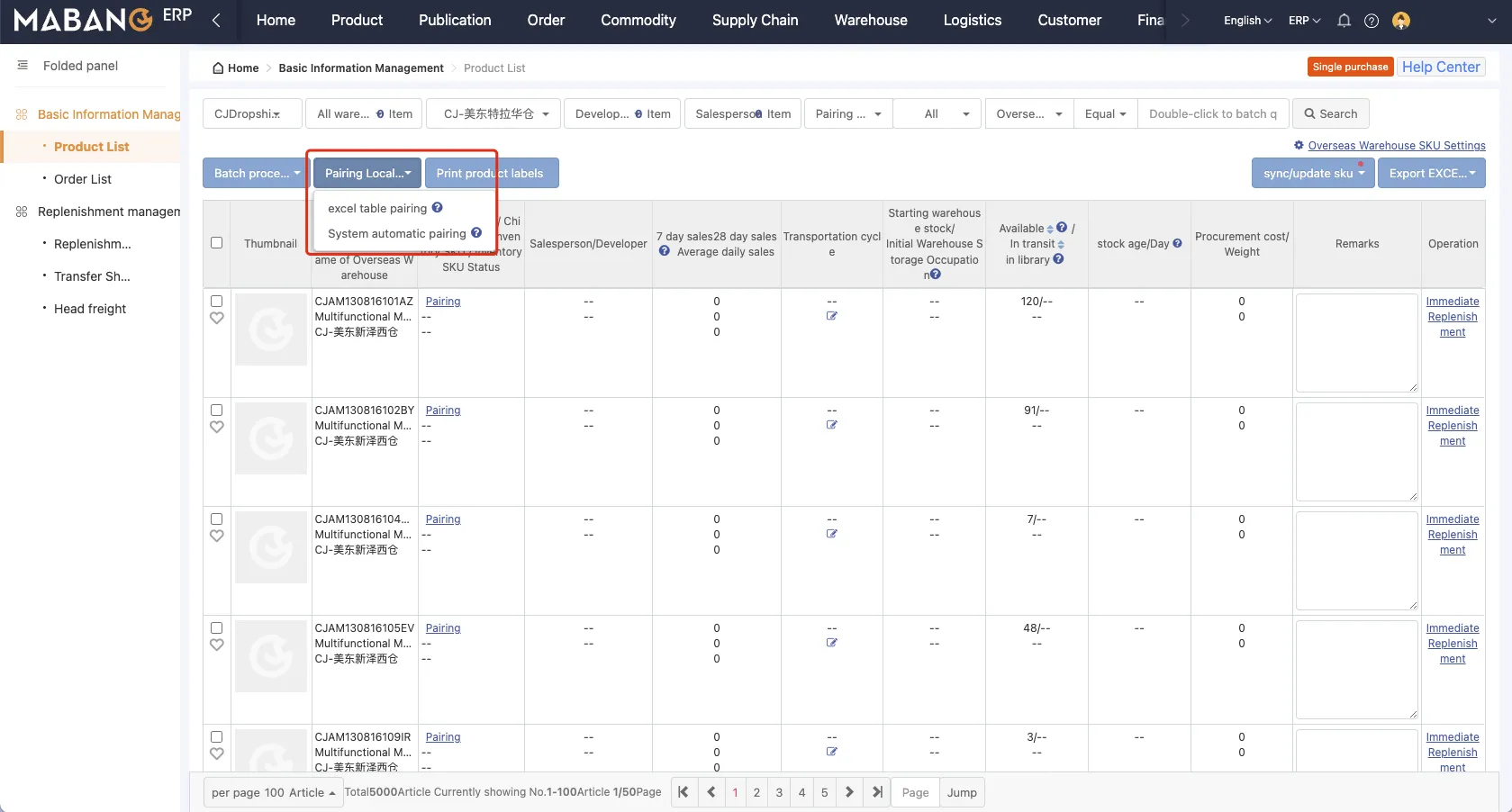Viewport: 1512px width, 812px height.
Task: Tick the select-all checkbox in table header
Action: [x=217, y=243]
